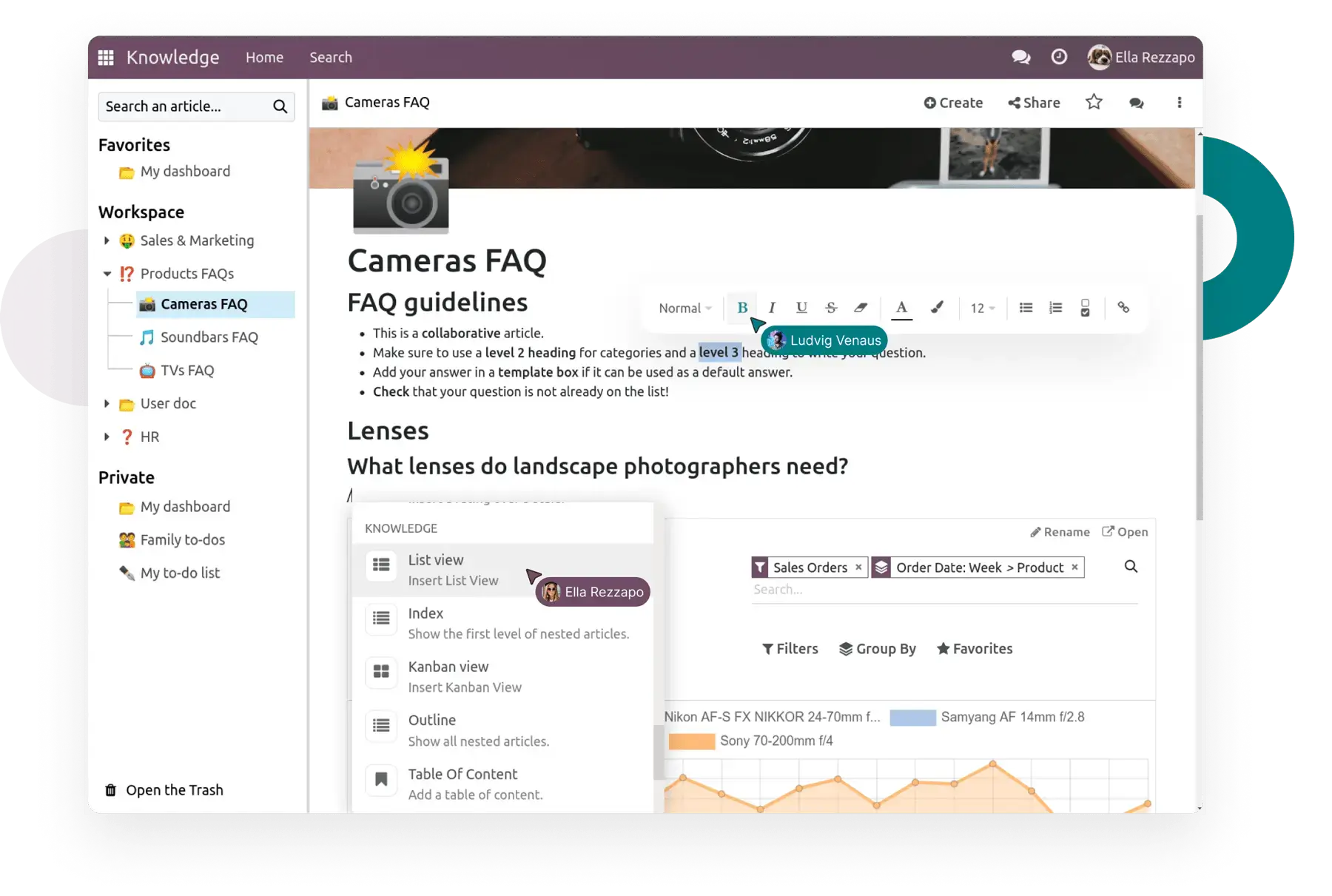
Task: Expand the Sales & Marketing workspace section
Action: tap(106, 240)
